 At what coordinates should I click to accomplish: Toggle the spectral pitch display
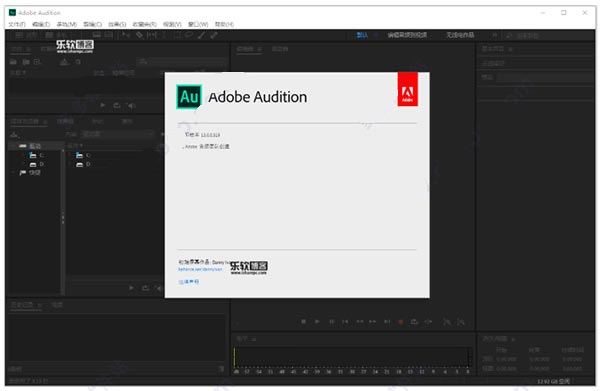(109, 35)
